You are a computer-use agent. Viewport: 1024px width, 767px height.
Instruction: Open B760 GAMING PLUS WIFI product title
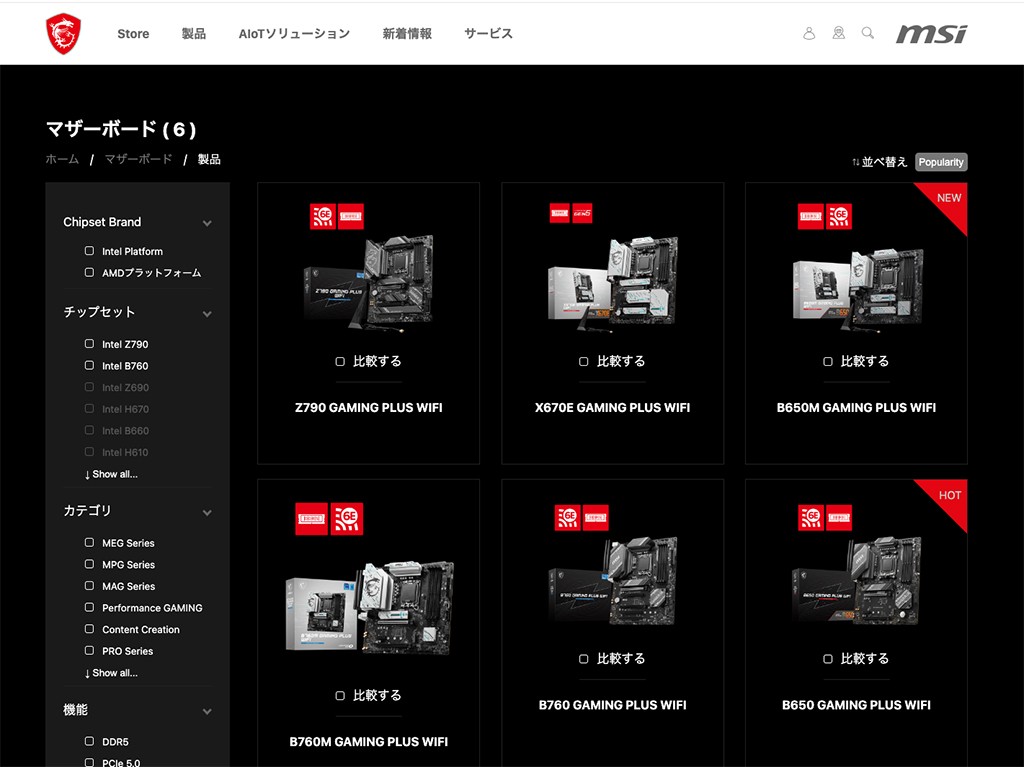point(613,705)
